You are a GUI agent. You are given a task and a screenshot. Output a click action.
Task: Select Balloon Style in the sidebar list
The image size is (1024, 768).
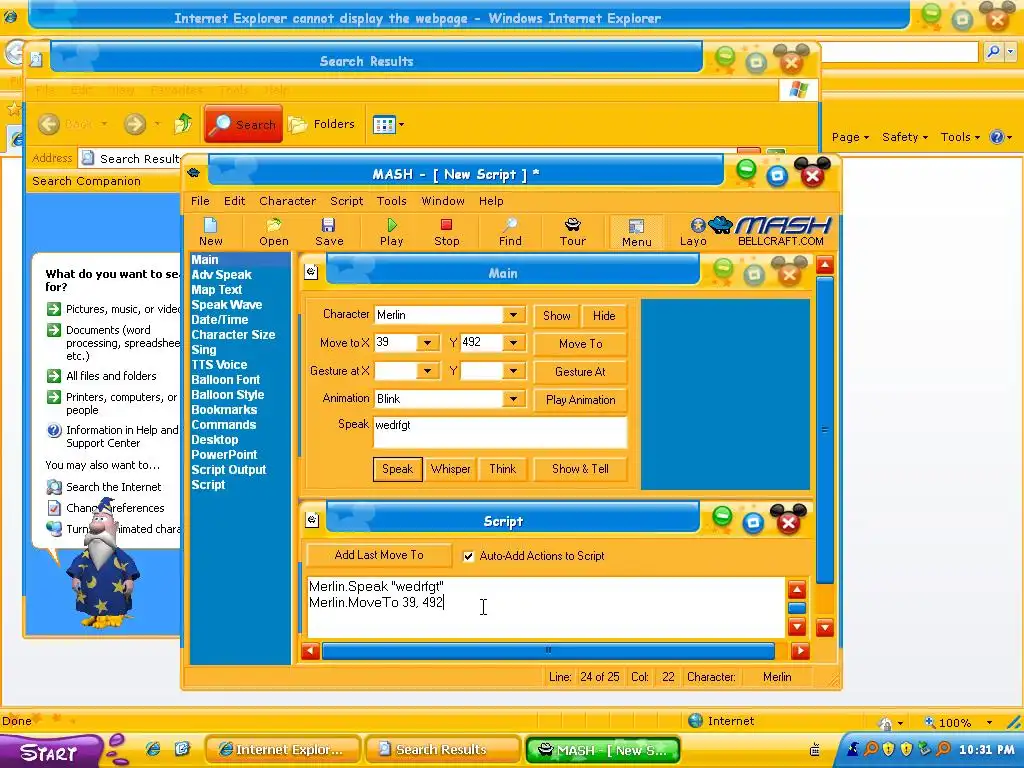228,395
